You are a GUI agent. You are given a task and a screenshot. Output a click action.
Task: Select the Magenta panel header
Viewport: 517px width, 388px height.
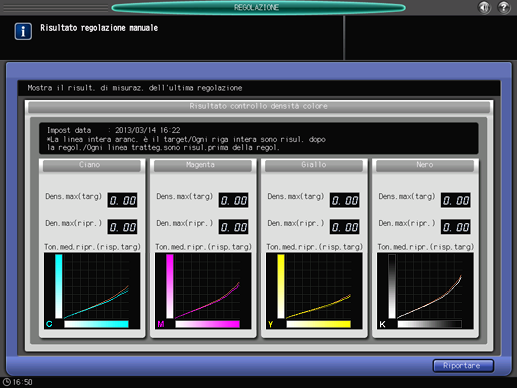coord(203,165)
